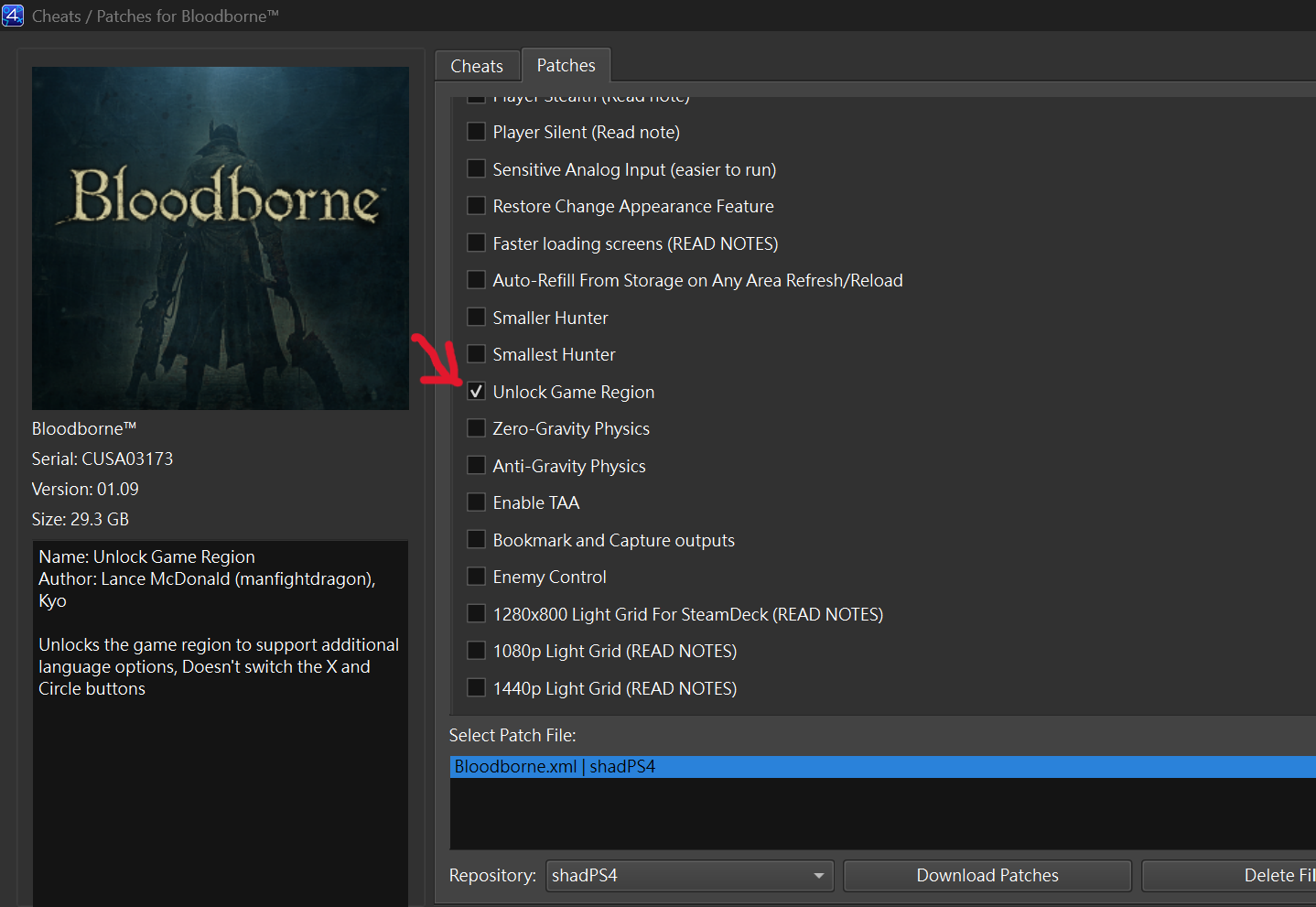Check the Enemy Control patch

tap(476, 577)
